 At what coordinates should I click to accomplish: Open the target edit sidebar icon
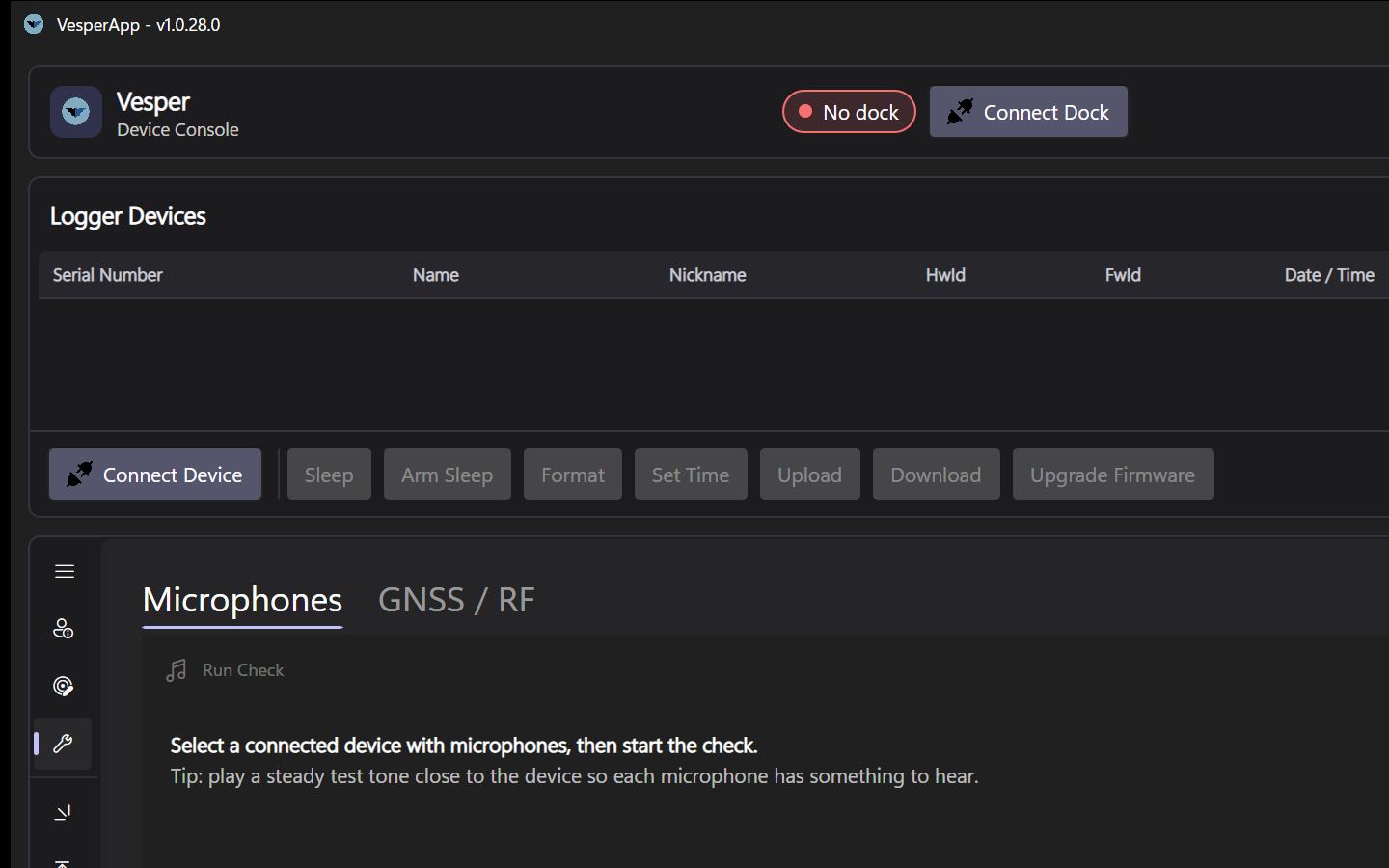point(63,686)
